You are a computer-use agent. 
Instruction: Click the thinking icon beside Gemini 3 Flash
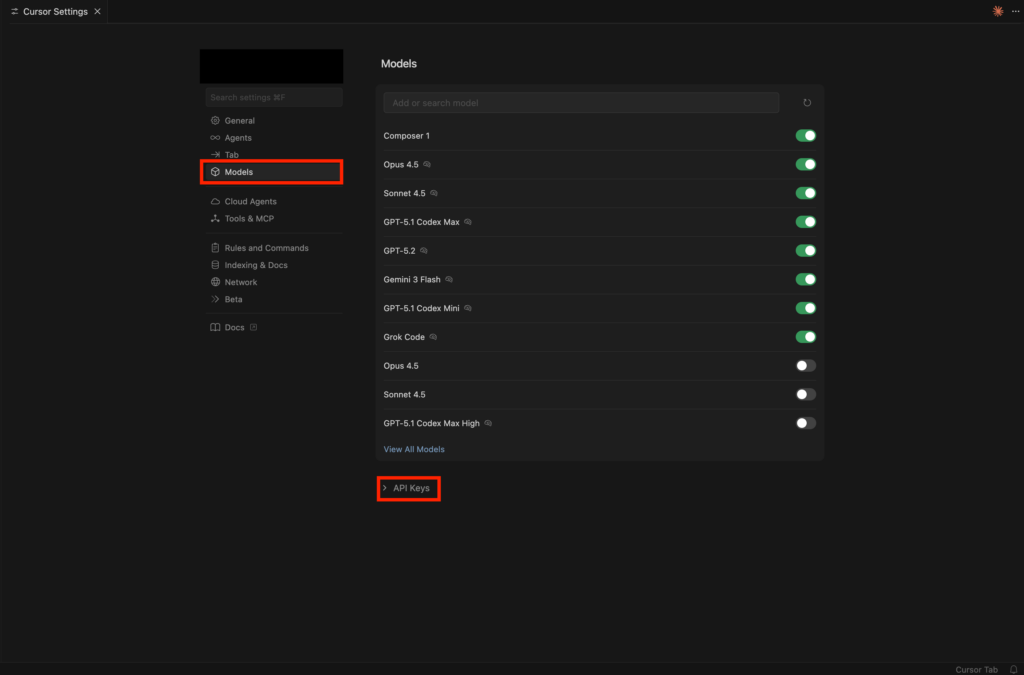tap(449, 280)
